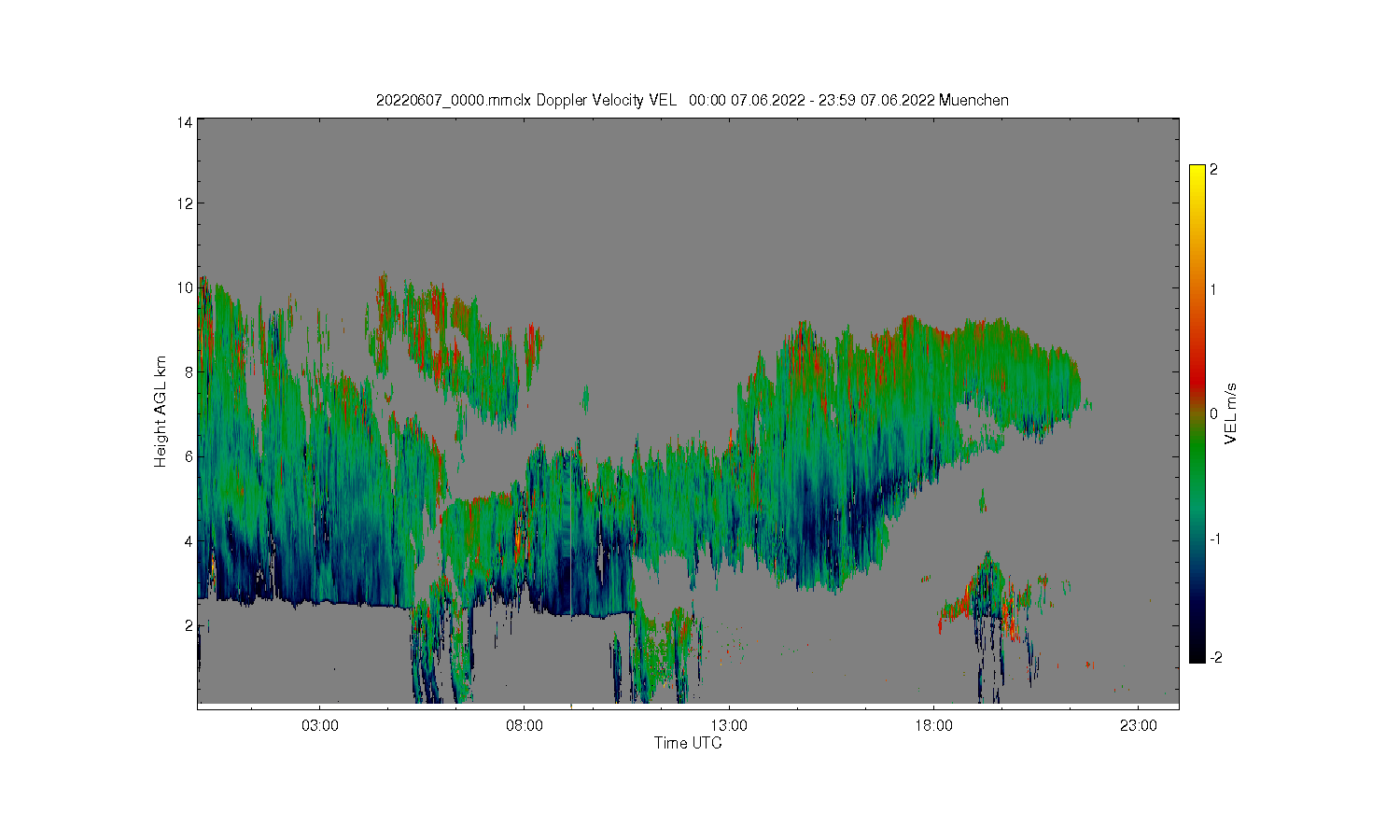The image size is (1400, 840).
Task: Click the 18:00 time tick label
Action: point(933,724)
